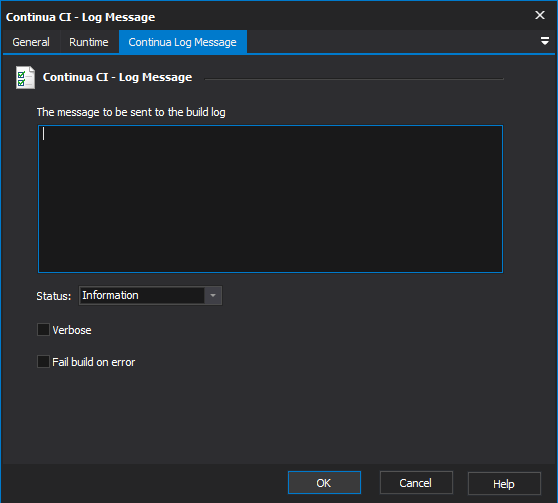Open the tab list overflow menu icon
Screen dimensions: 558x503
[544, 41]
